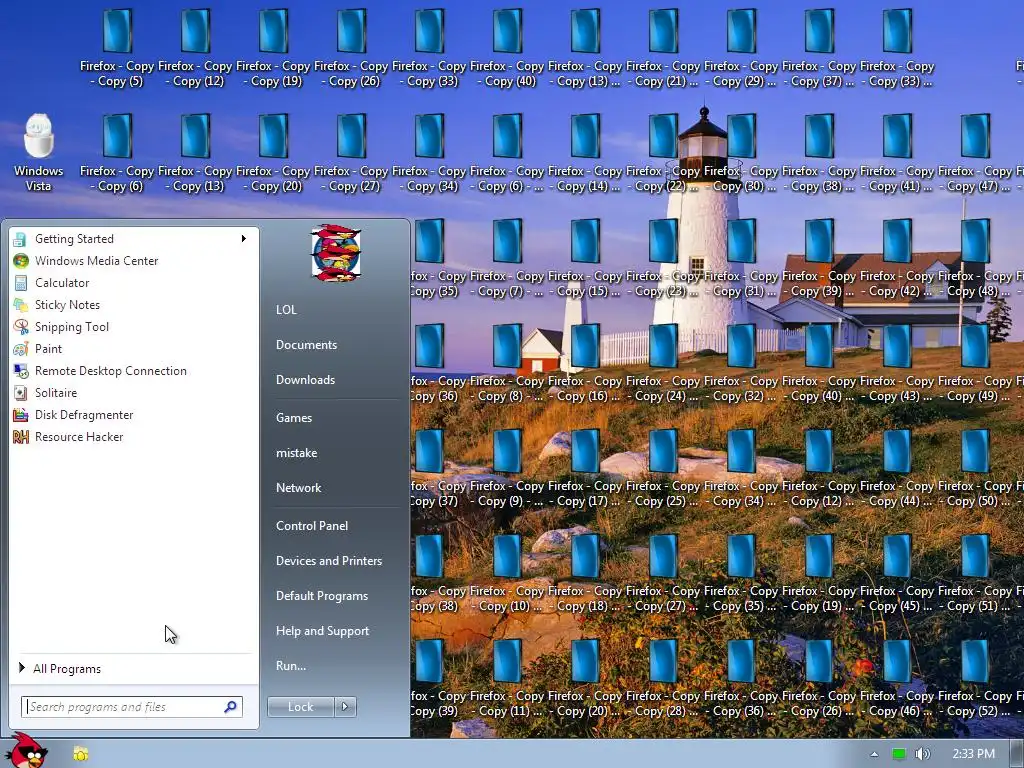
Task: Click the Lock button
Action: pos(300,707)
